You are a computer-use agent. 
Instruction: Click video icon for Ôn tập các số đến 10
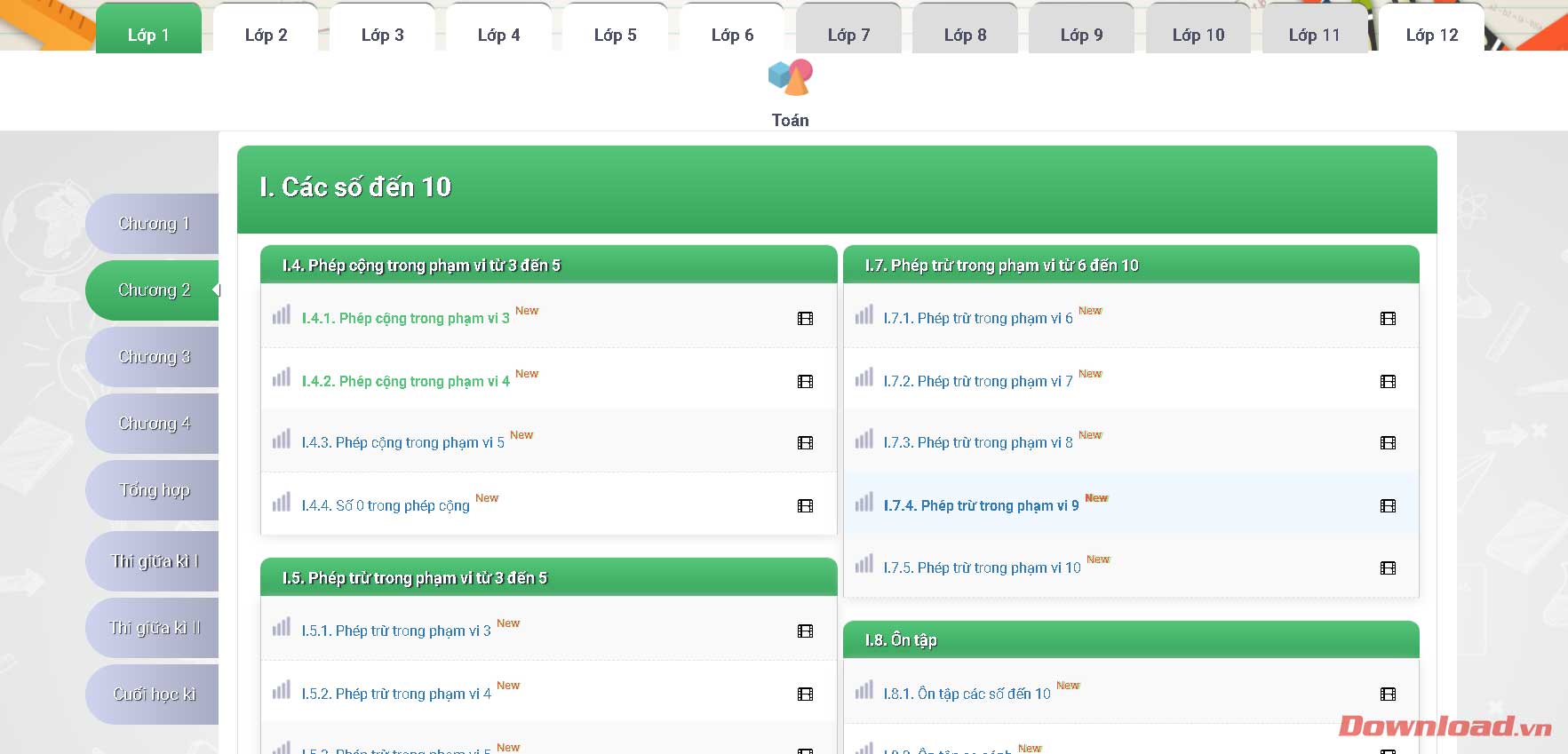(x=1388, y=694)
